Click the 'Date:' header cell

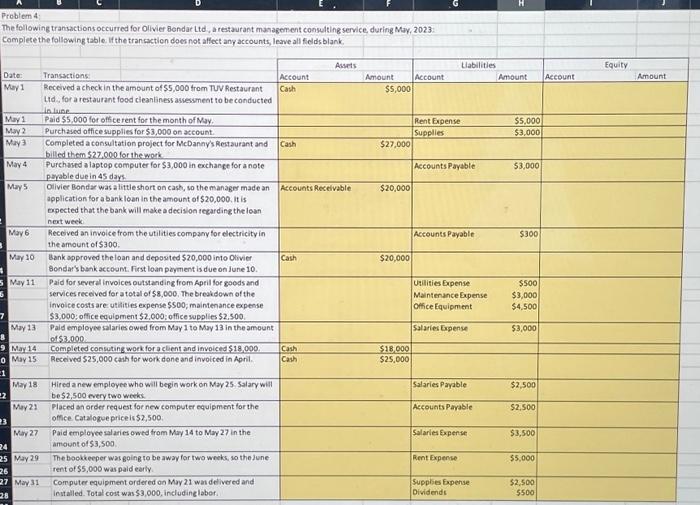click(x=12, y=75)
